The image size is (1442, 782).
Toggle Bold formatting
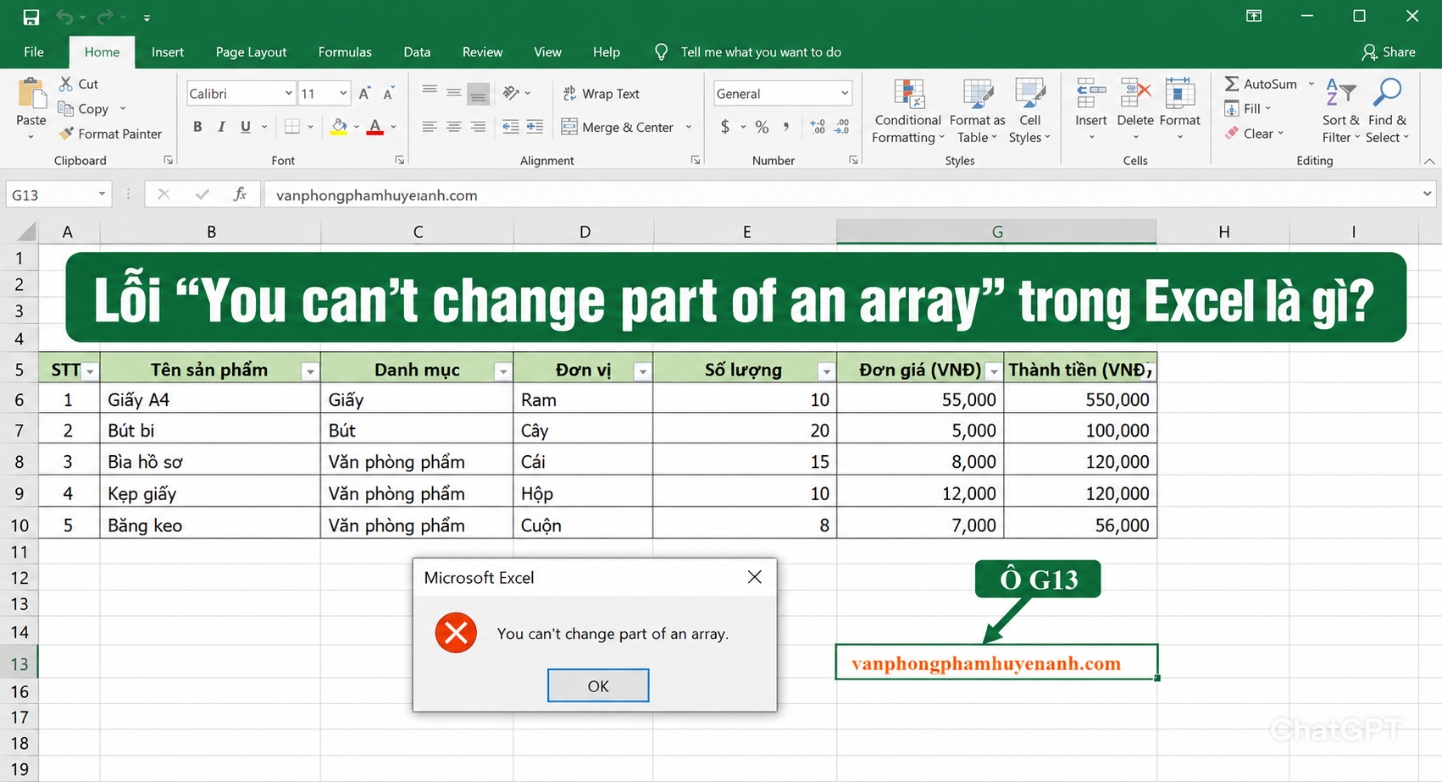197,127
